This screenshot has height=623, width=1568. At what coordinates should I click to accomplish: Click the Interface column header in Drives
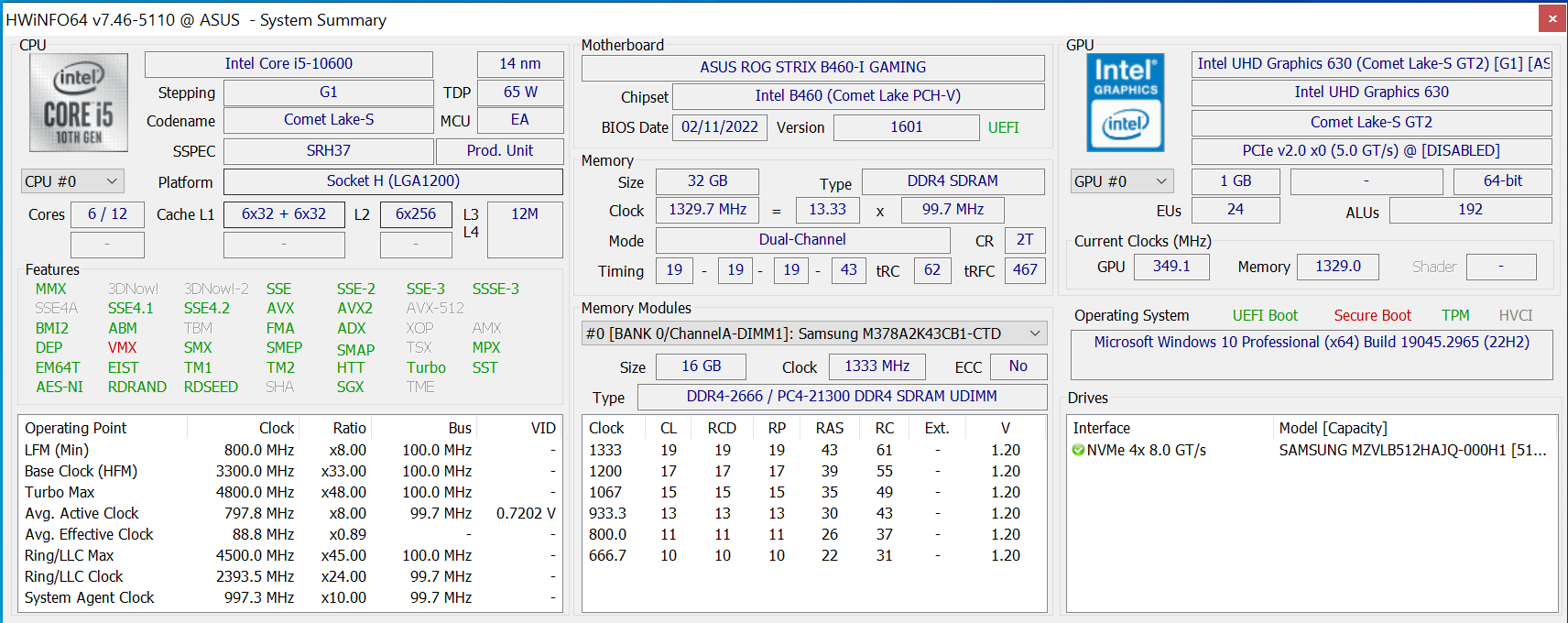tap(1102, 428)
